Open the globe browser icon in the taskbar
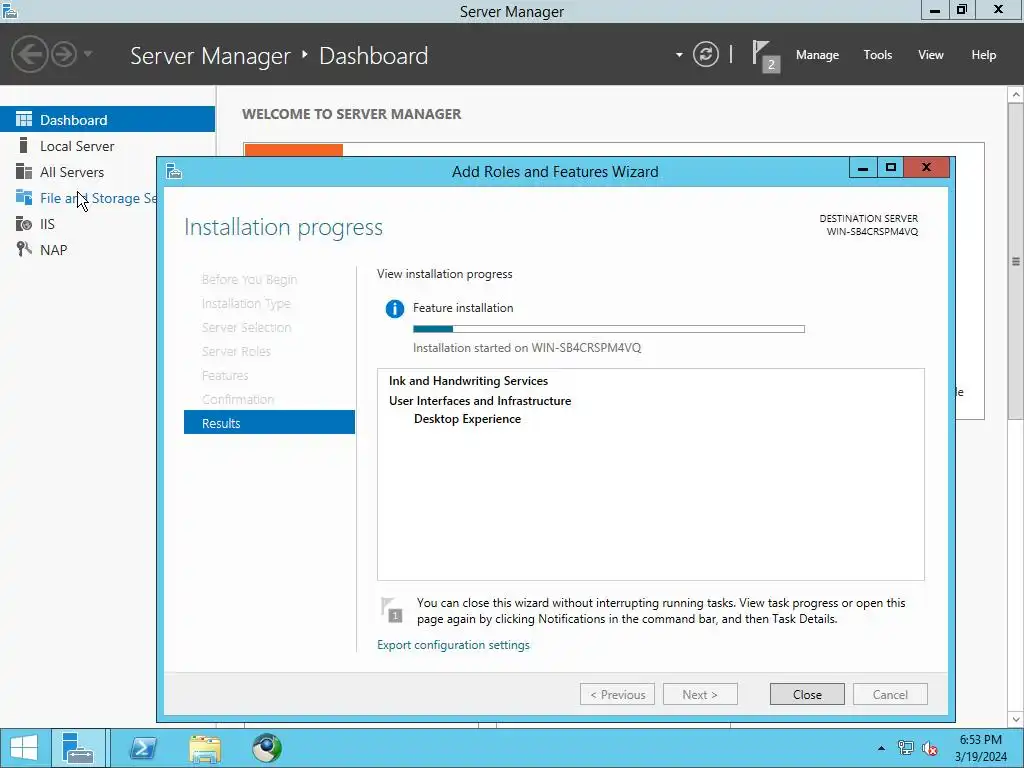 [266, 748]
